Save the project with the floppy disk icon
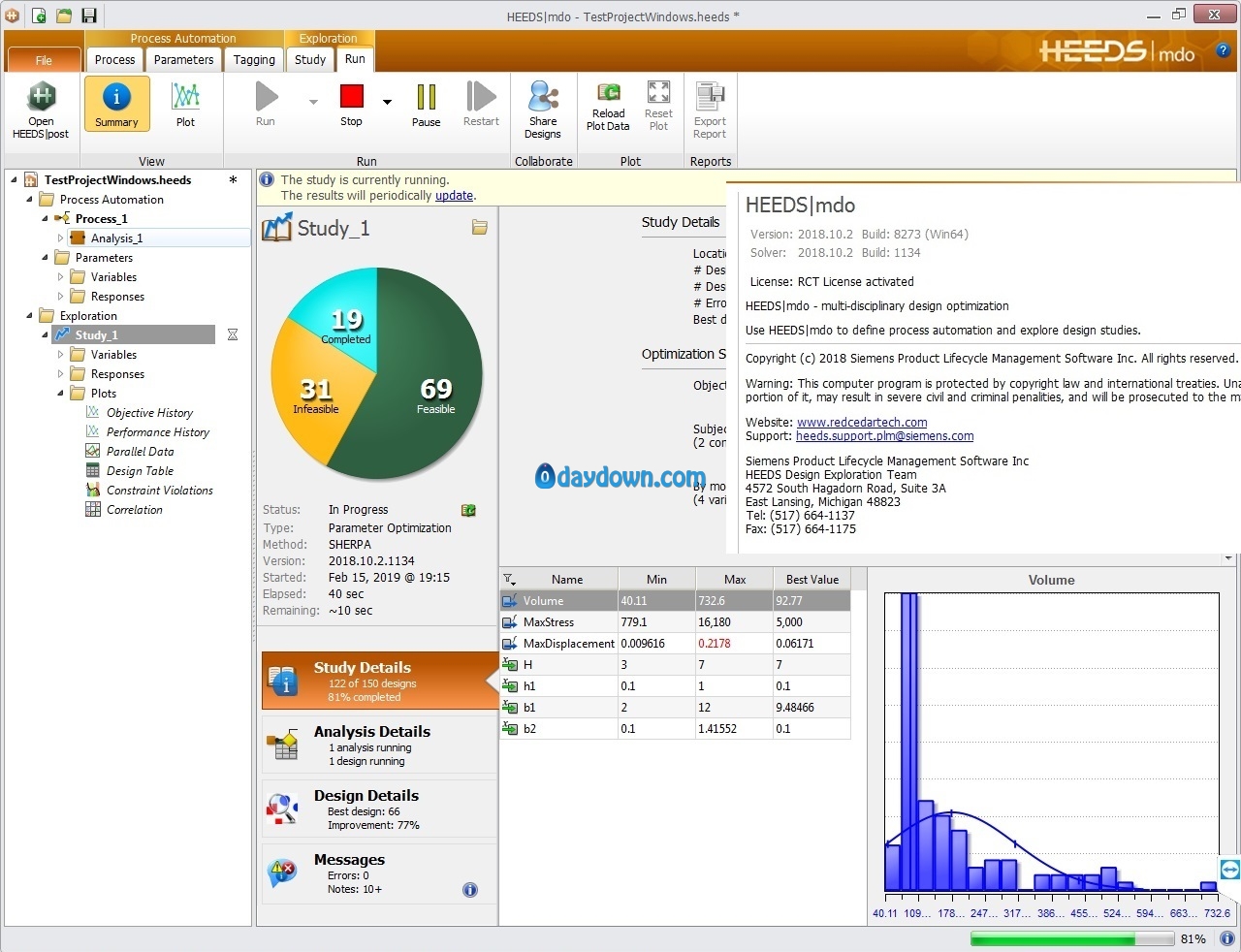 (x=89, y=16)
